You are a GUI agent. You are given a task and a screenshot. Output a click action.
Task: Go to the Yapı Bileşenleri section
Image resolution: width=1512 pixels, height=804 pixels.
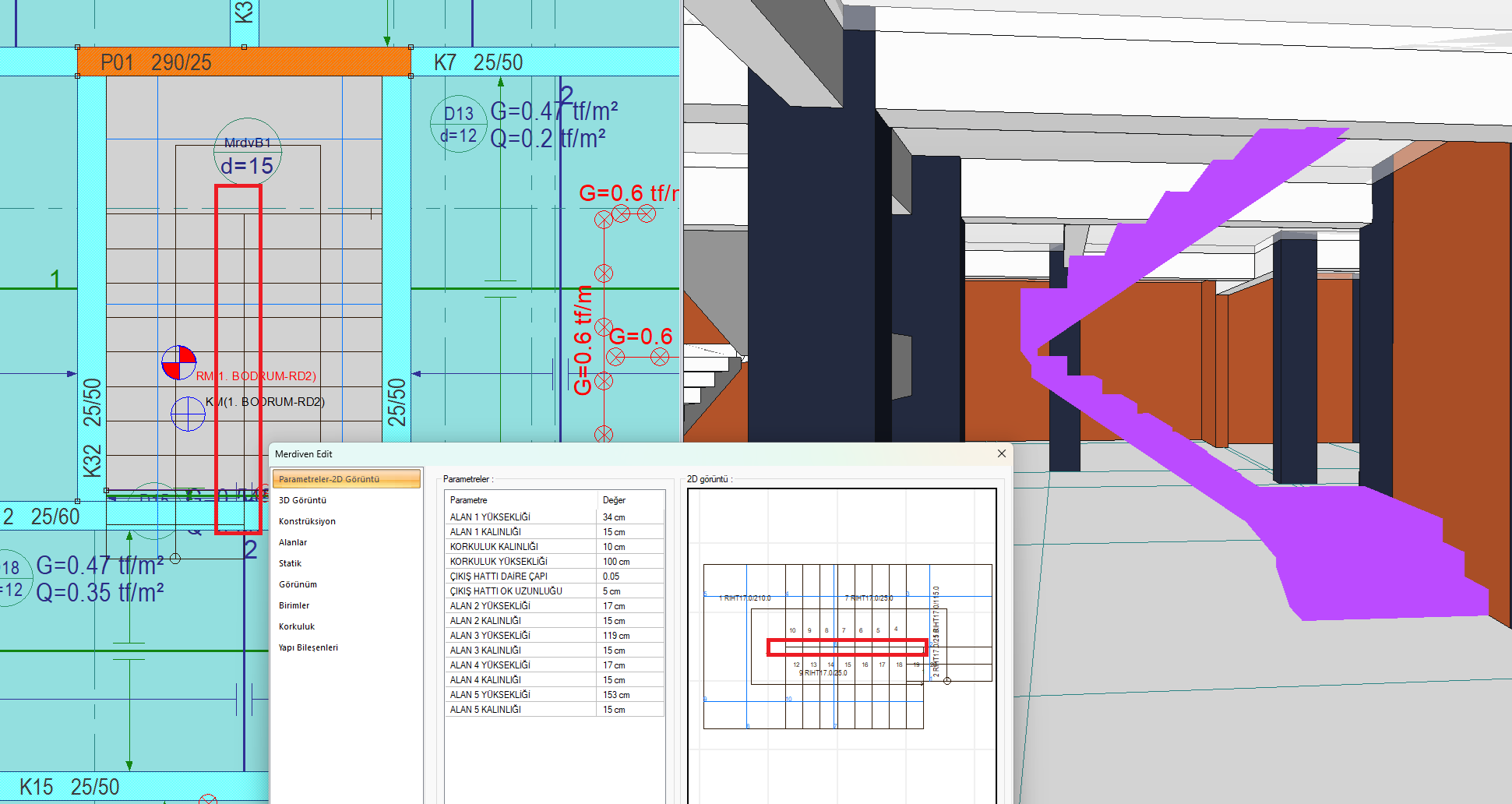(308, 647)
